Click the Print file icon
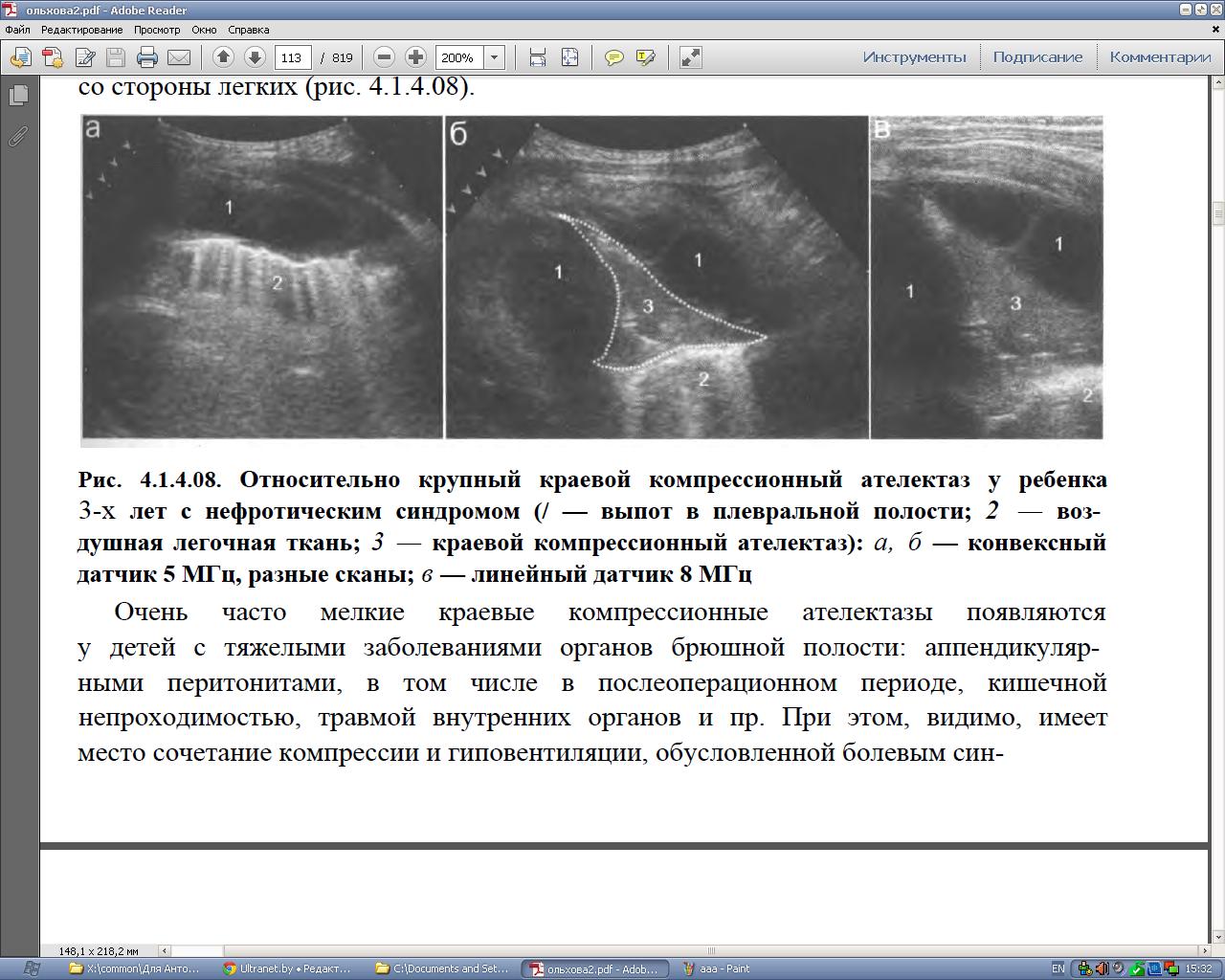Image resolution: width=1225 pixels, height=980 pixels. coord(146,57)
